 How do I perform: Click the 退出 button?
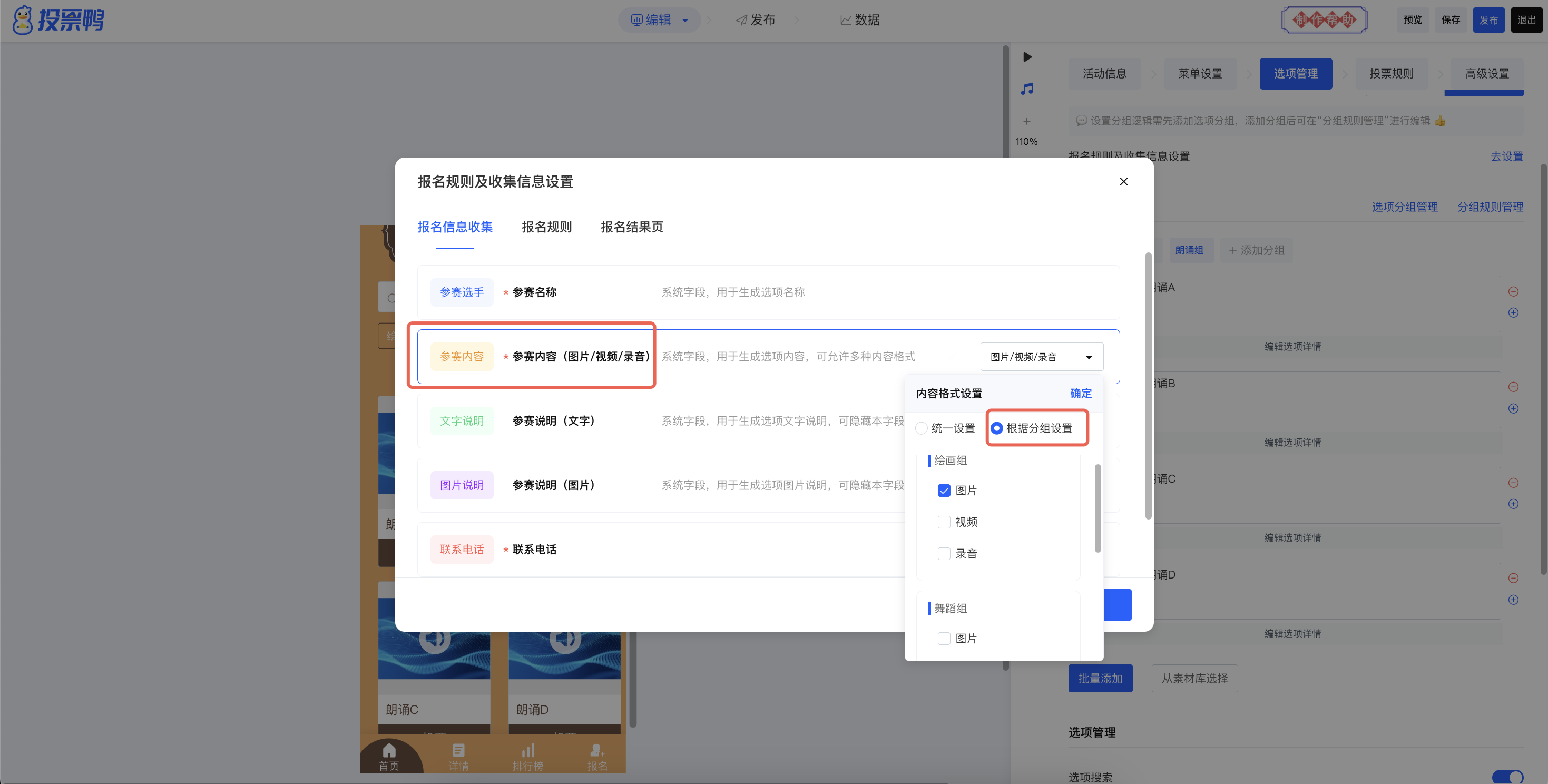[1526, 20]
